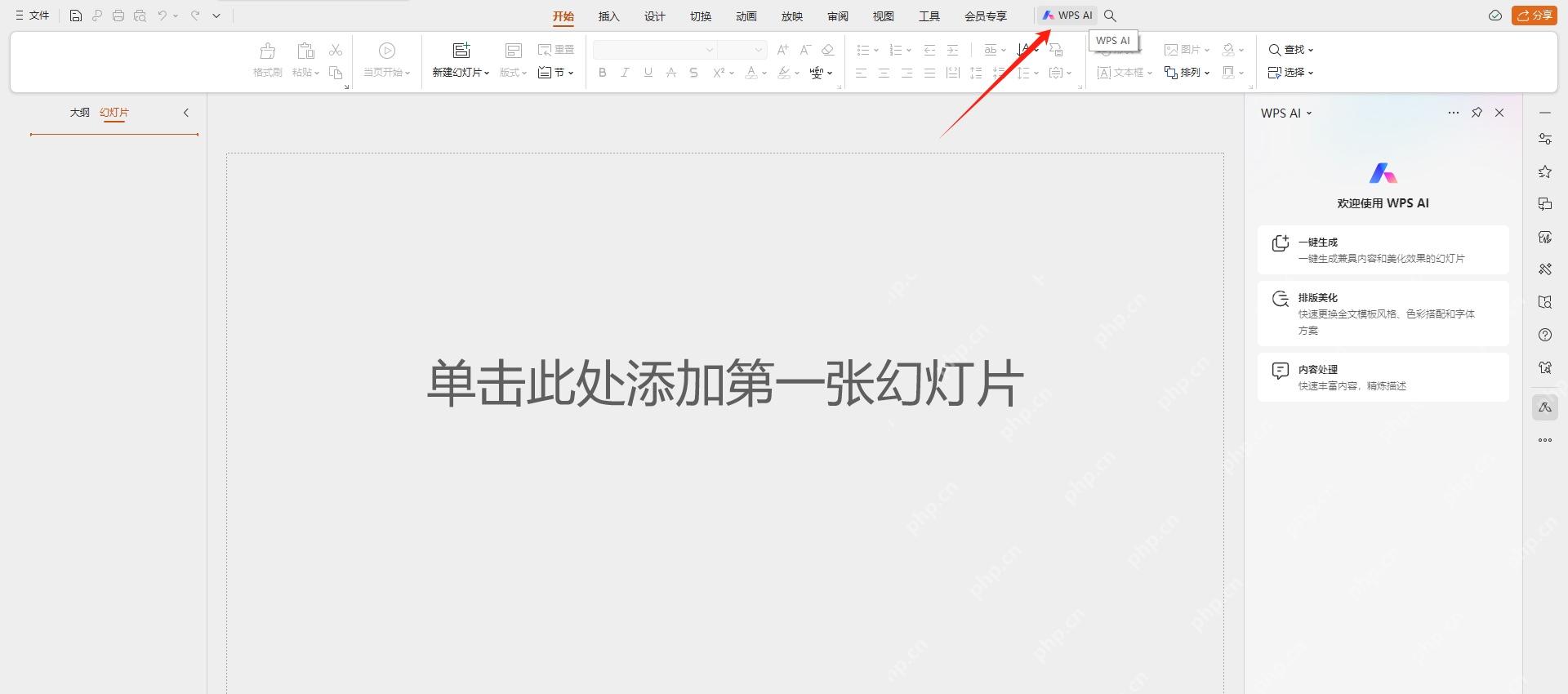1568x694 pixels.
Task: Click the Print icon in quick access toolbar
Action: tap(118, 16)
